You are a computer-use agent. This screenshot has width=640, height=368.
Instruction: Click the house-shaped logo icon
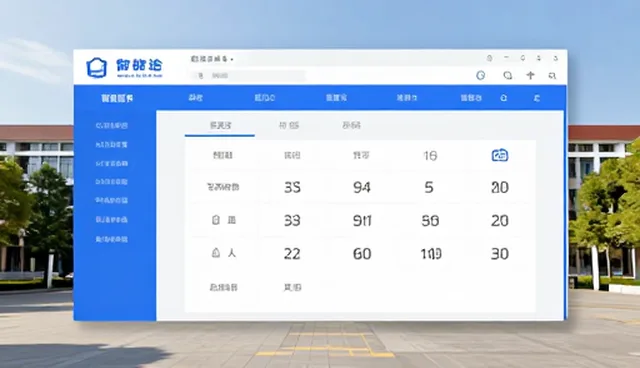click(97, 67)
